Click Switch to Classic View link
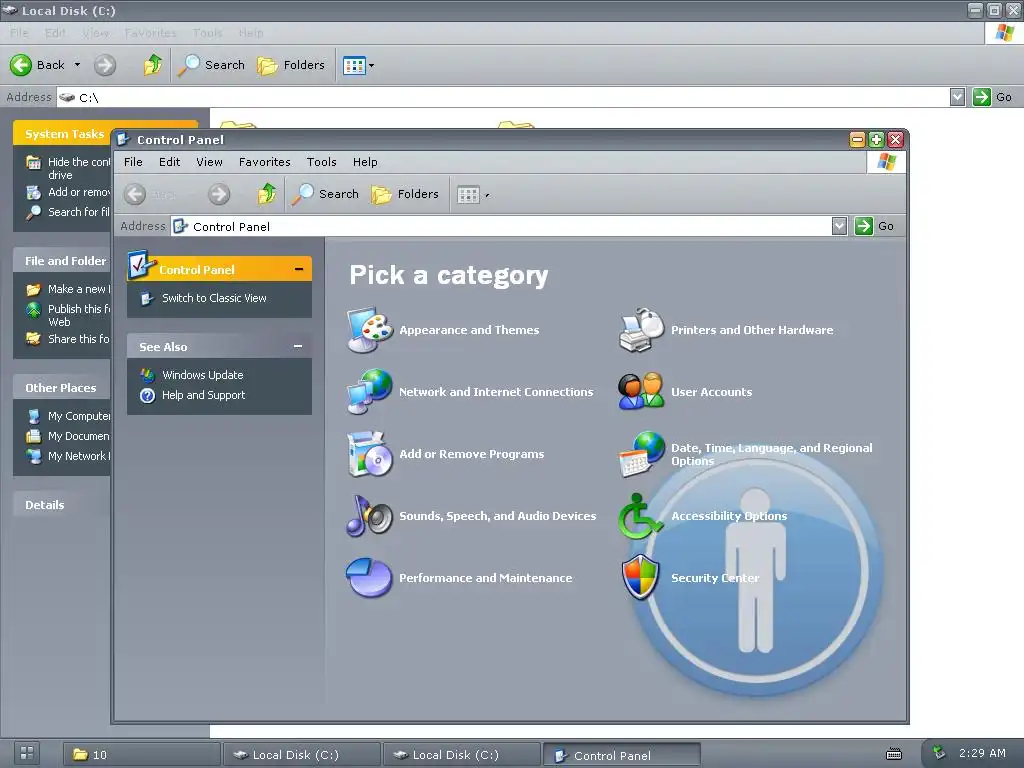Viewport: 1024px width, 768px height. coord(214,298)
